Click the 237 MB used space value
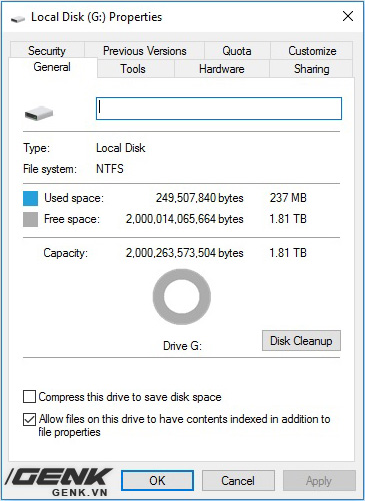This screenshot has width=365, height=501. 288,198
